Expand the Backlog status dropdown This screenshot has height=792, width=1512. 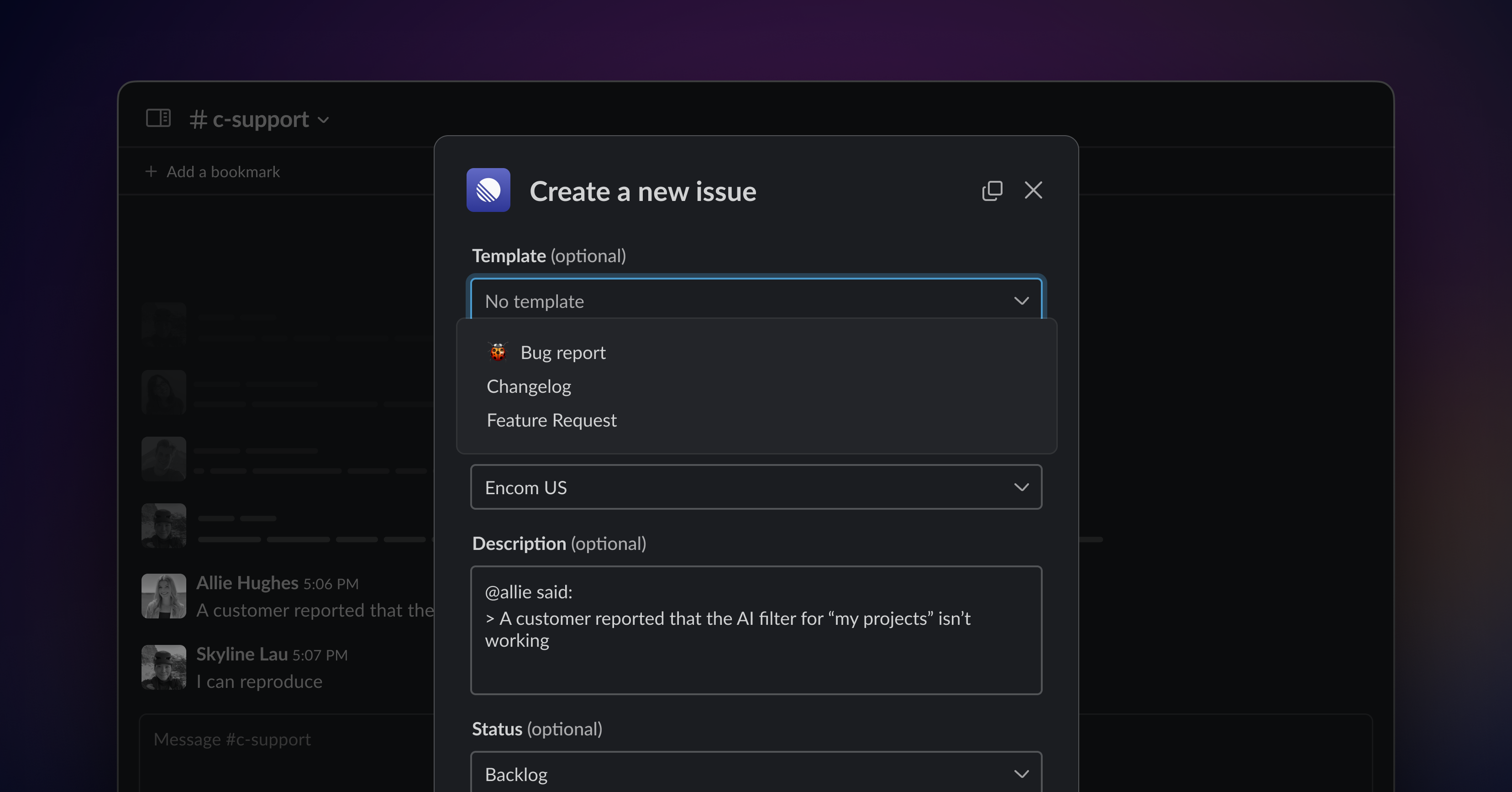756,774
